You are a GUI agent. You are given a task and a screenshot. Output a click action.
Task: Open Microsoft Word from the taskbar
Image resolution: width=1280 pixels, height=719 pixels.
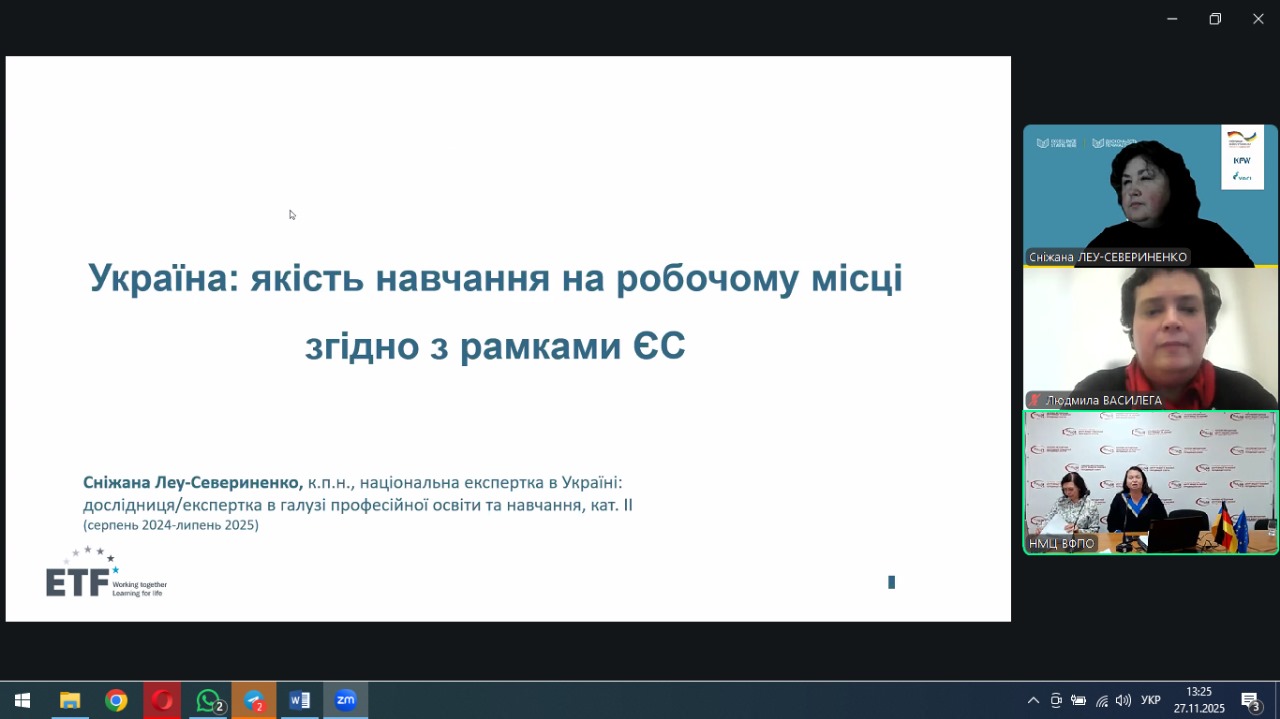click(x=299, y=700)
